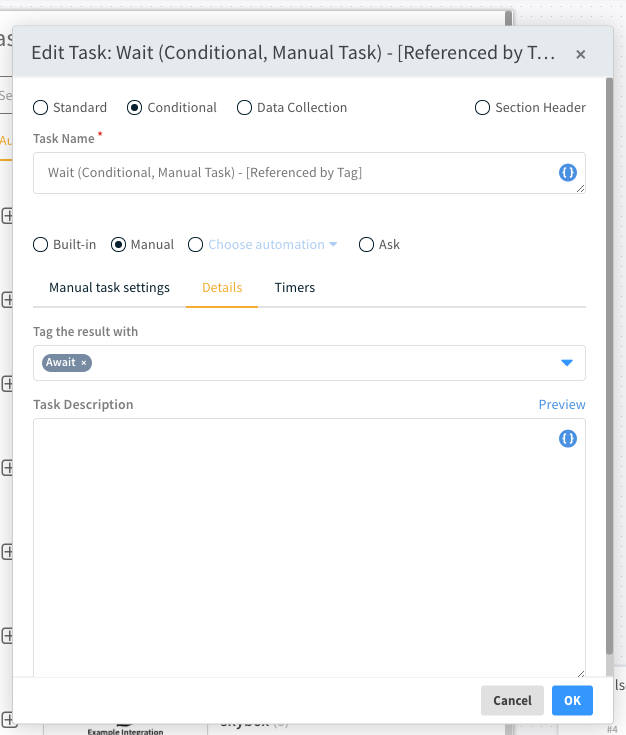Click the curly braces icon in Task Description
The height and width of the screenshot is (735, 626).
[x=567, y=438]
